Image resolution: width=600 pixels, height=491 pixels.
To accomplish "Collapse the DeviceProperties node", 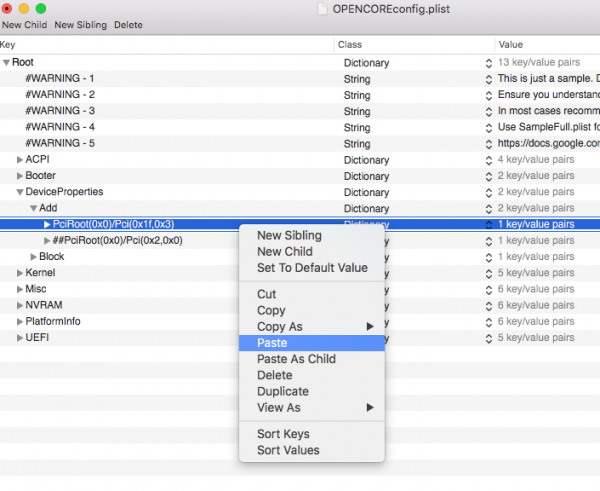I will [20, 192].
